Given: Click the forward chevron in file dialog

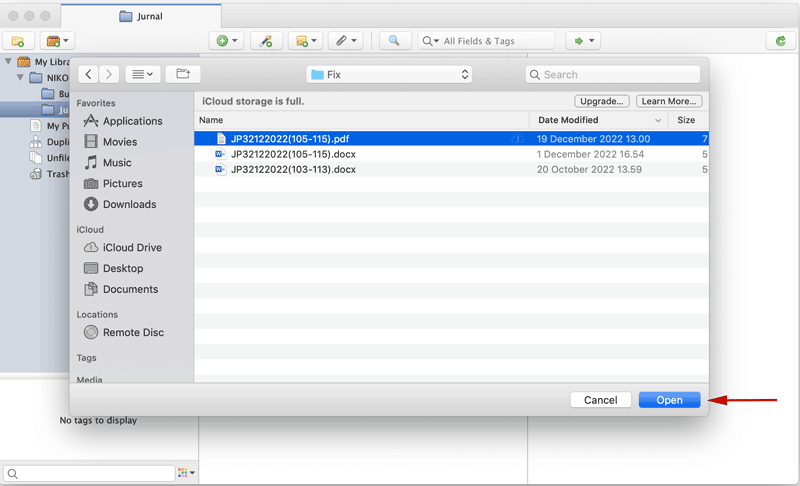Looking at the screenshot, I should [x=109, y=74].
